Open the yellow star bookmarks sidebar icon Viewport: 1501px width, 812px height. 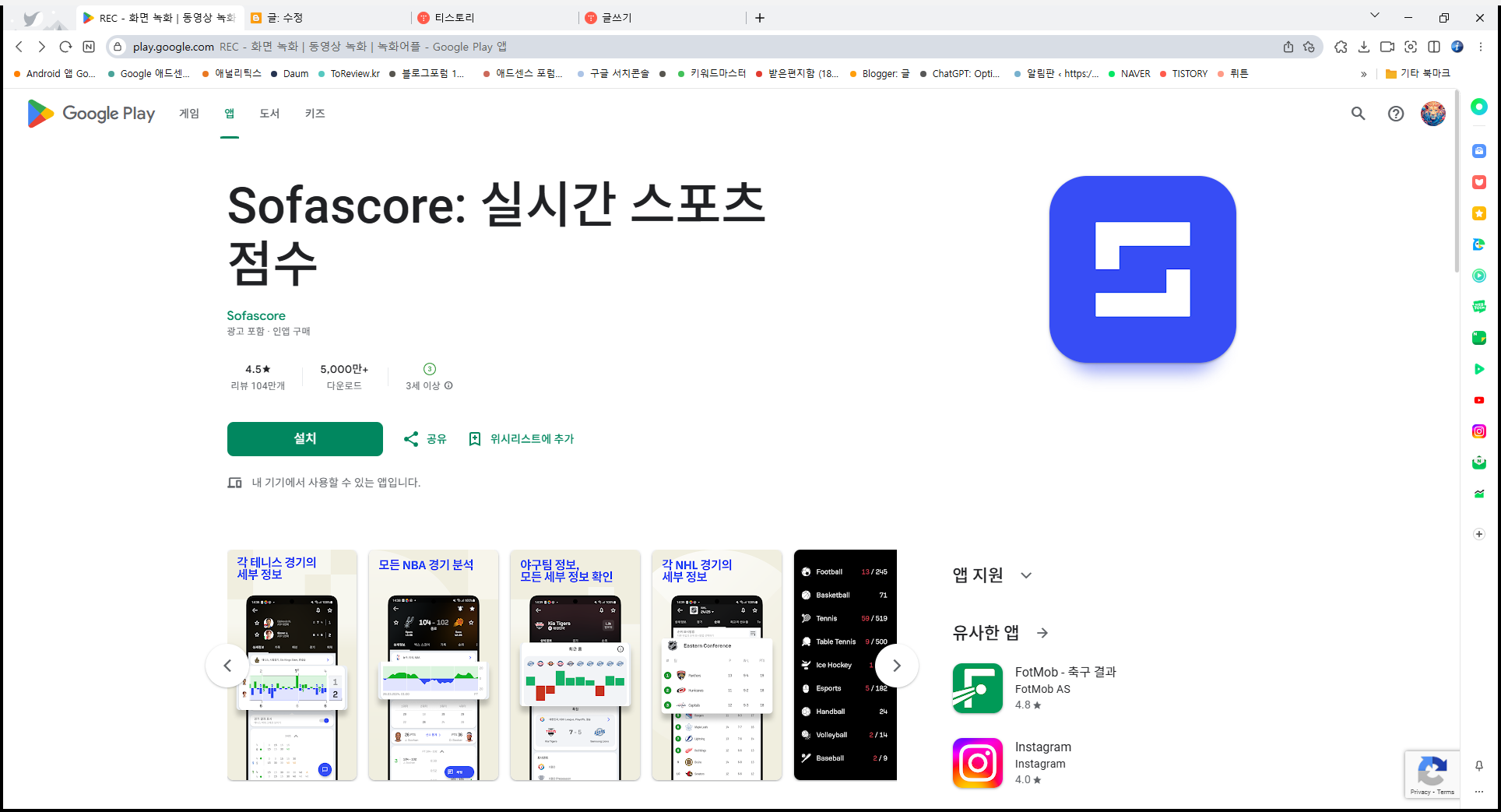(x=1479, y=213)
